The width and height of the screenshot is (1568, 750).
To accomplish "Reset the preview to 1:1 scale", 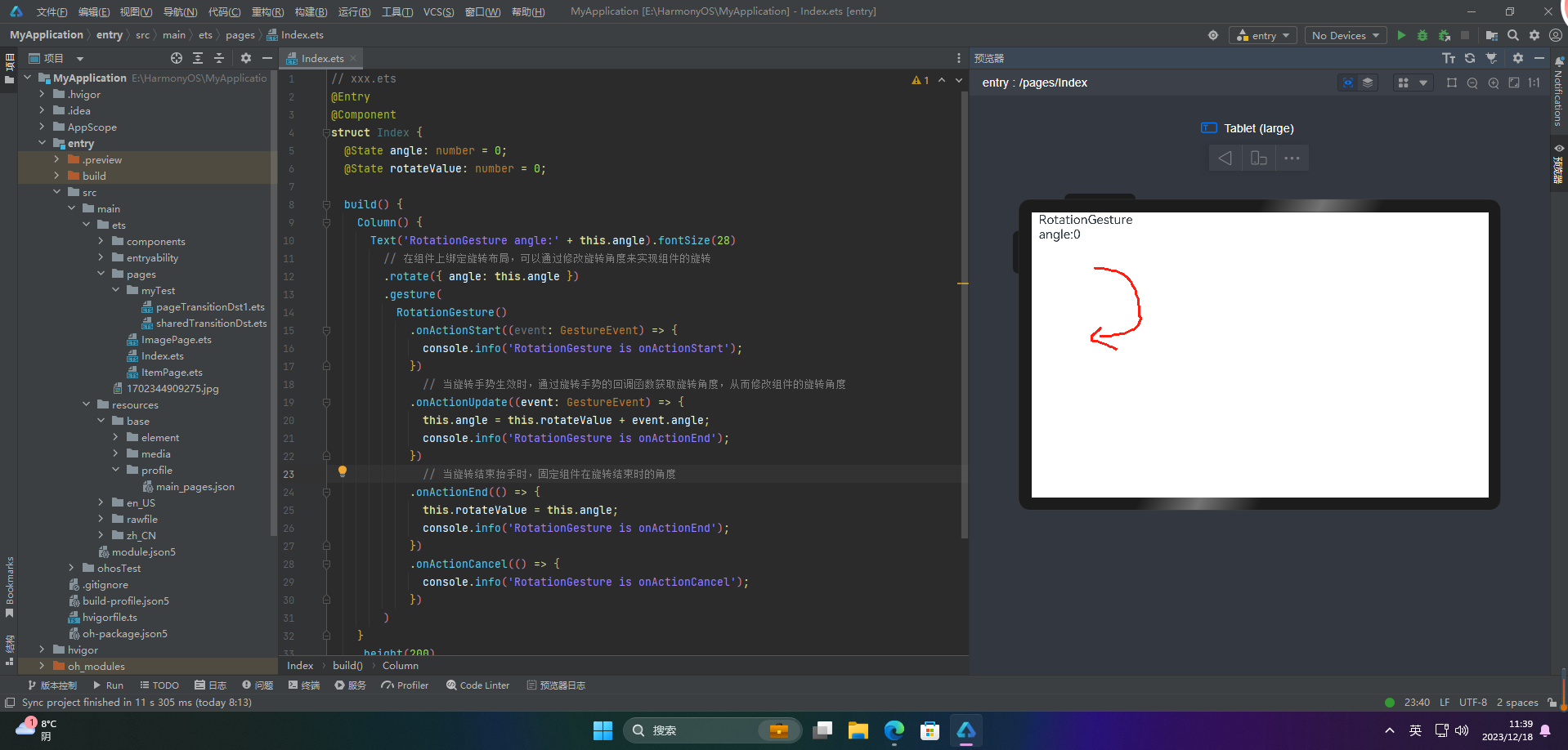I will [x=1534, y=83].
